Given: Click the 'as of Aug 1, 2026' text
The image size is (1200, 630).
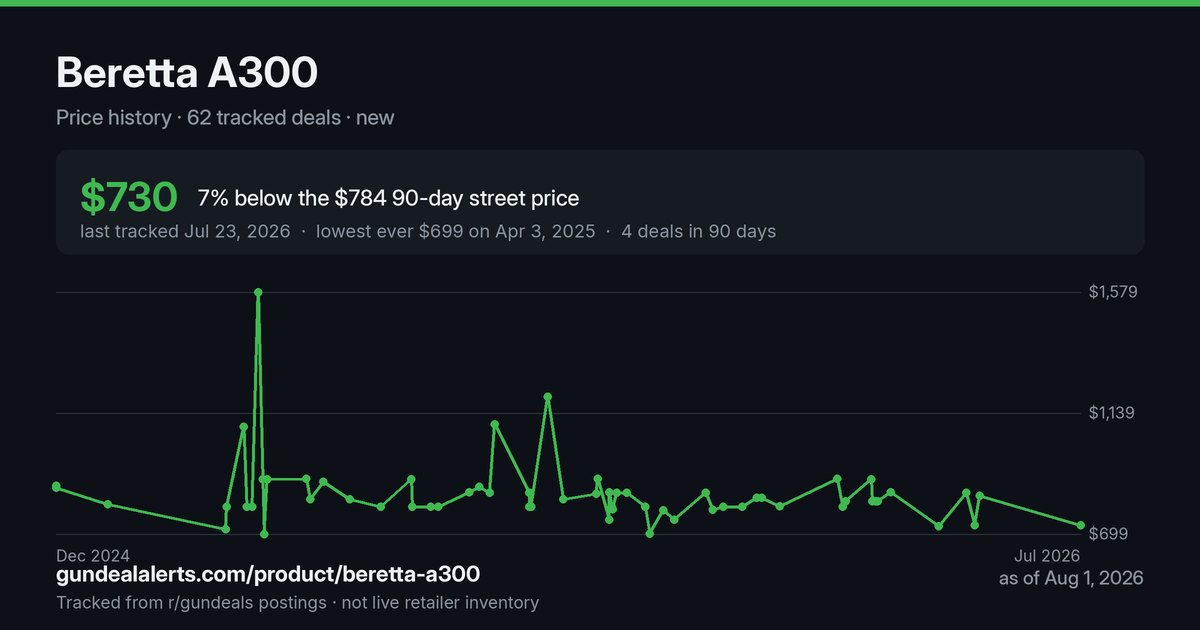Looking at the screenshot, I should (x=1071, y=579).
